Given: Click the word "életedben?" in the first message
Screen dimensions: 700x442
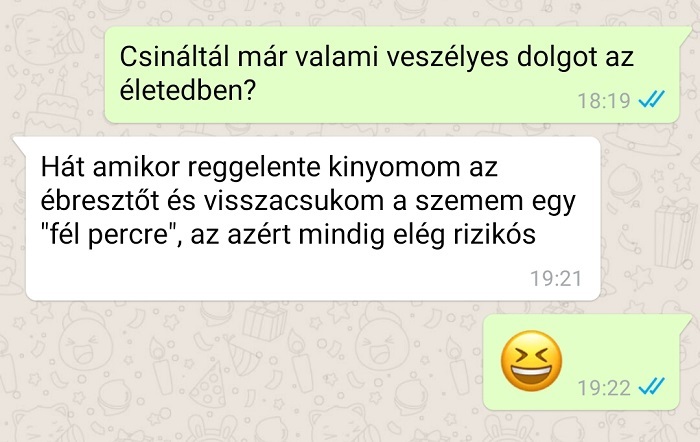Looking at the screenshot, I should (x=188, y=91).
